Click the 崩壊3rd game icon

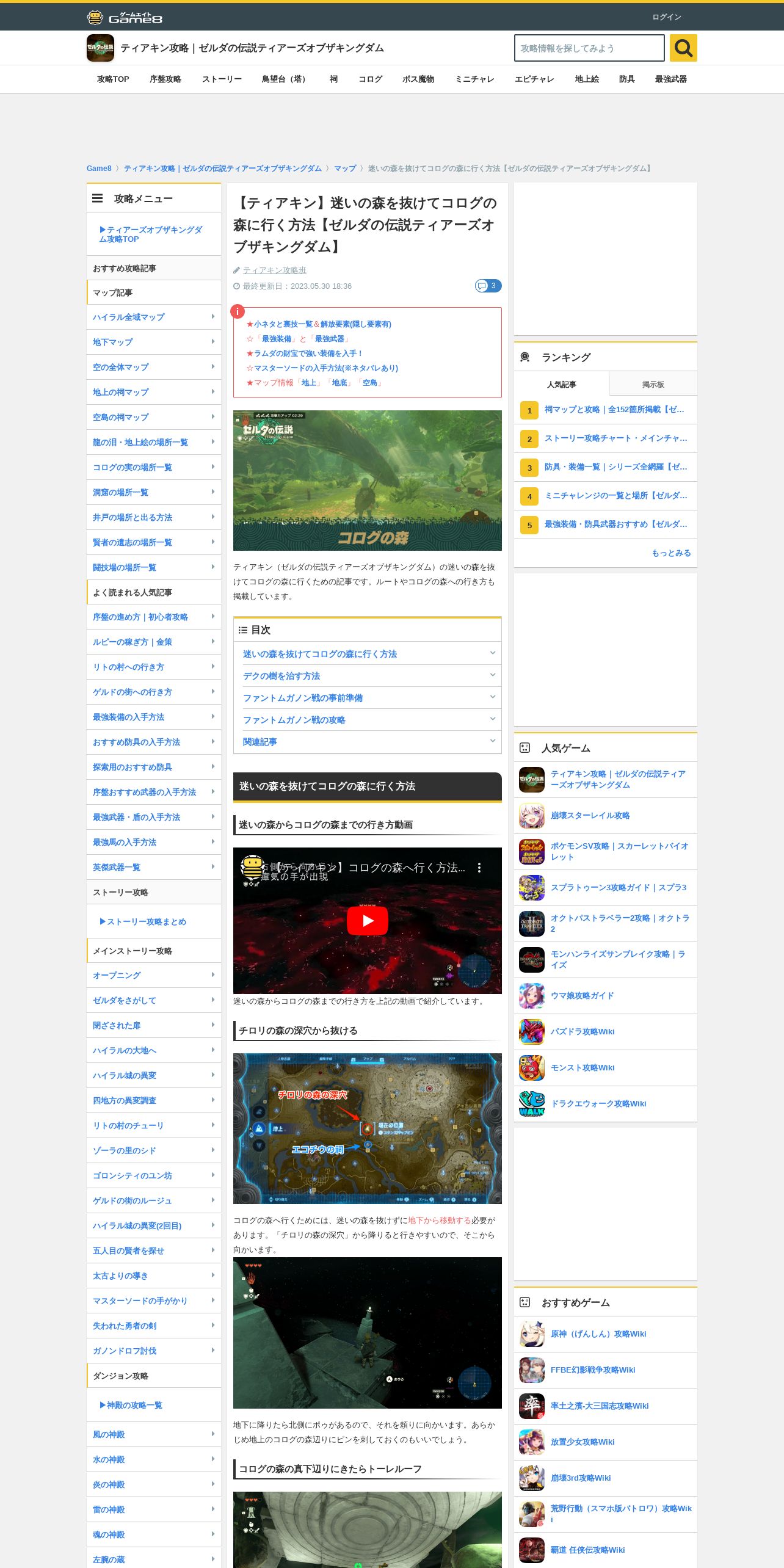[532, 1478]
